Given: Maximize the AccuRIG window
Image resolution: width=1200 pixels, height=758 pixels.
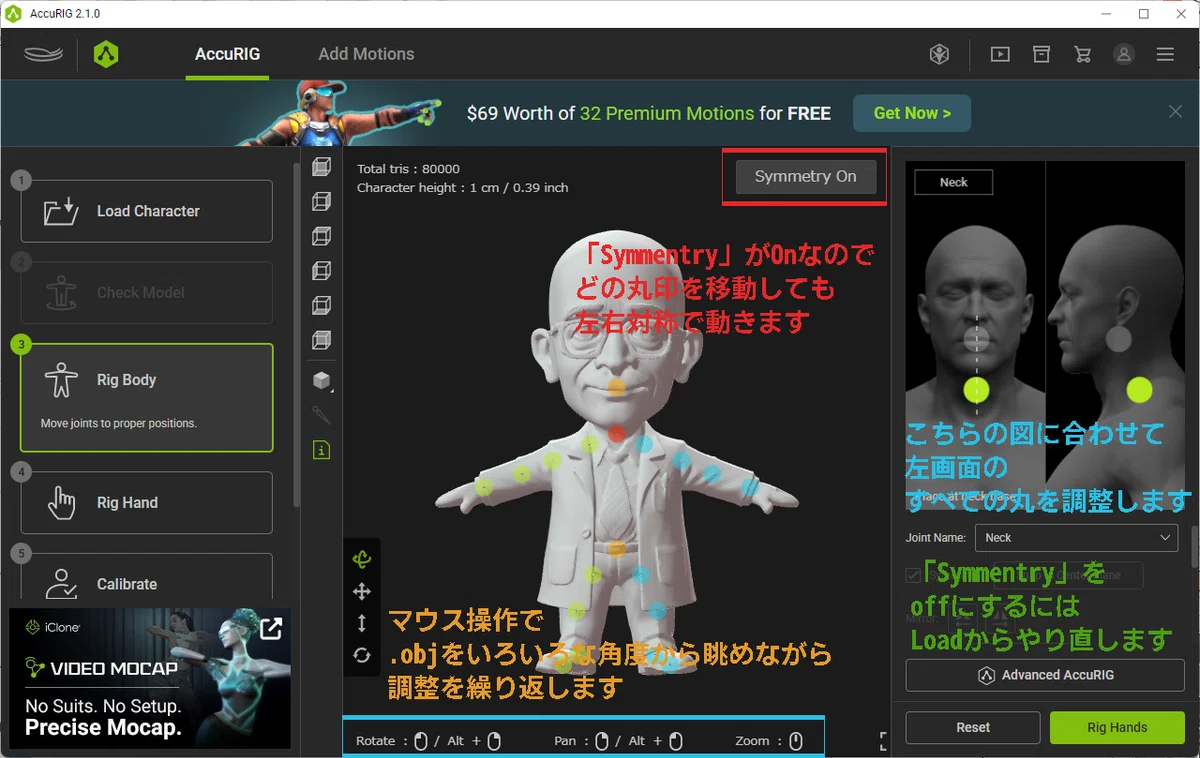Looking at the screenshot, I should (1143, 14).
